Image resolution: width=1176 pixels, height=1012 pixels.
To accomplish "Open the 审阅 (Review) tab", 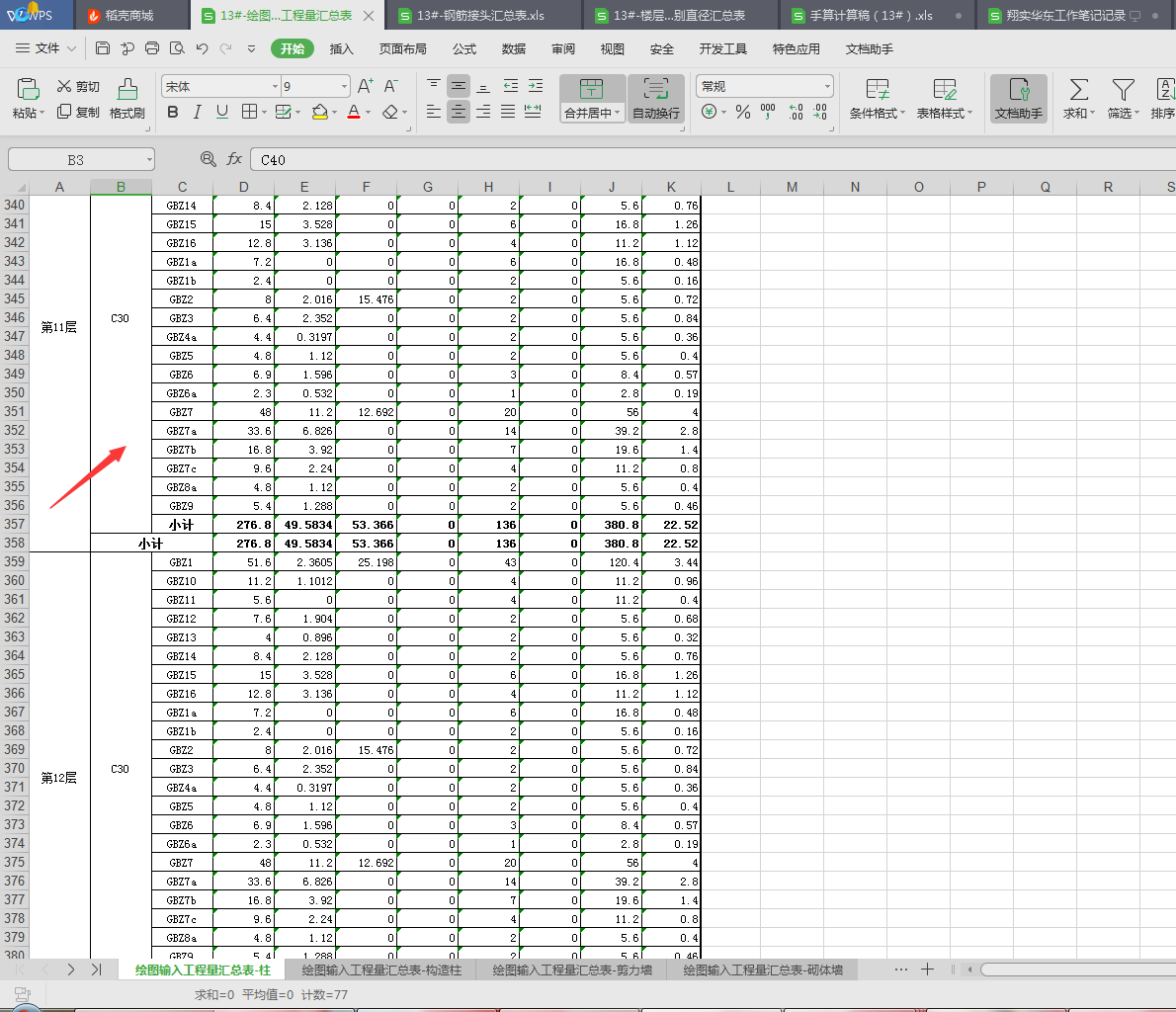I will coord(563,48).
